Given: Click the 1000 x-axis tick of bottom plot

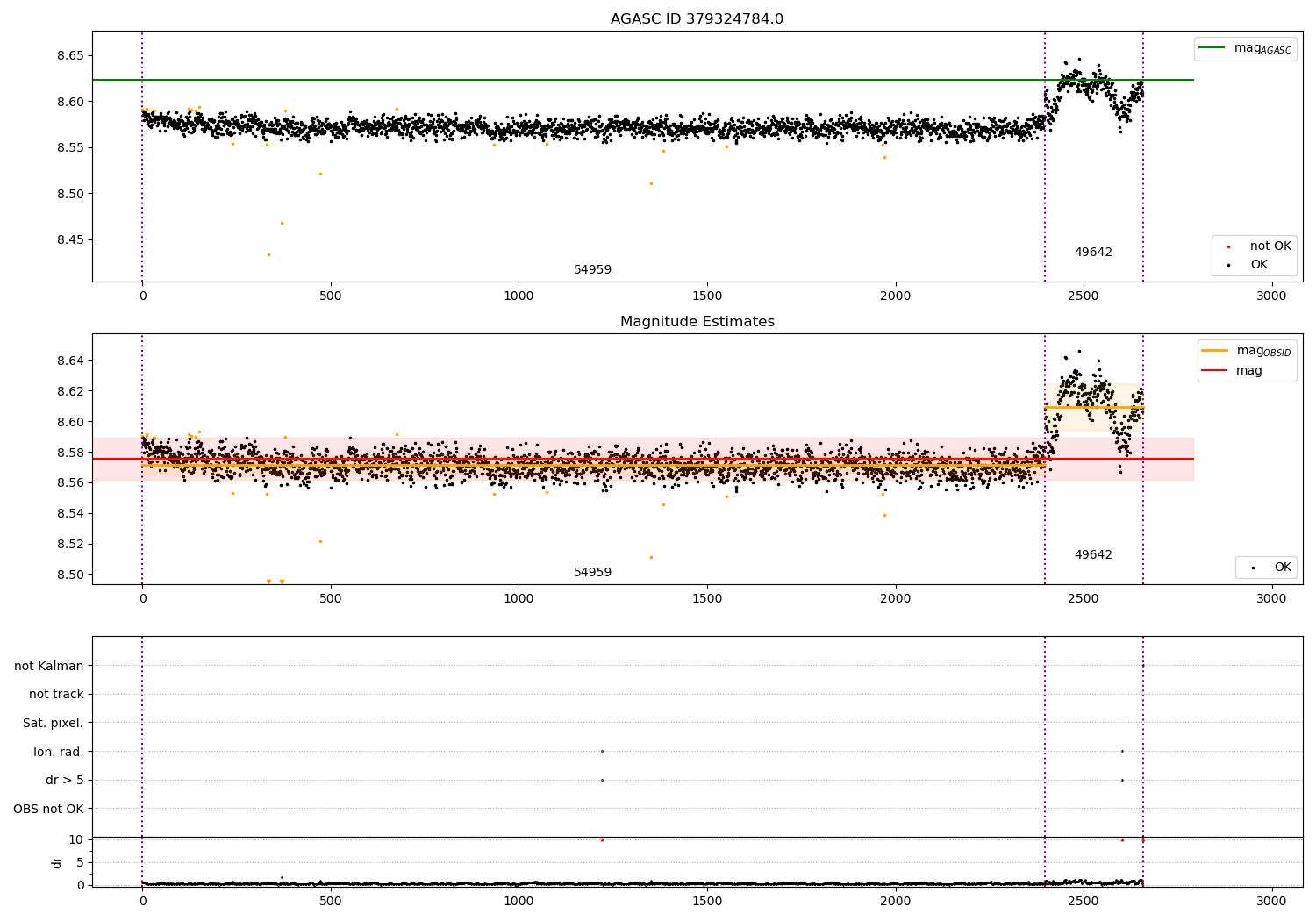Looking at the screenshot, I should click(519, 901).
